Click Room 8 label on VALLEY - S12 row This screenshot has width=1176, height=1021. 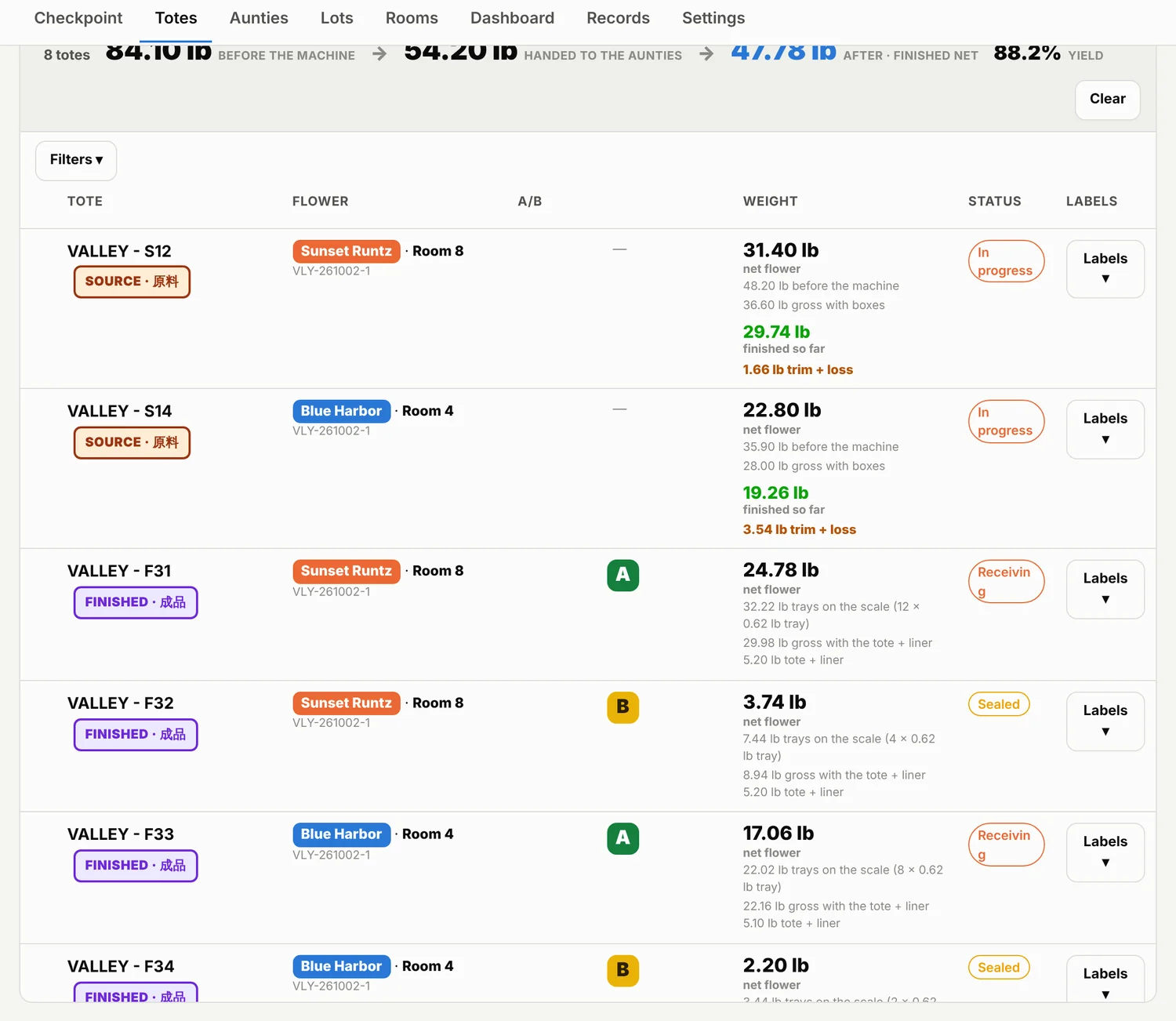point(437,252)
